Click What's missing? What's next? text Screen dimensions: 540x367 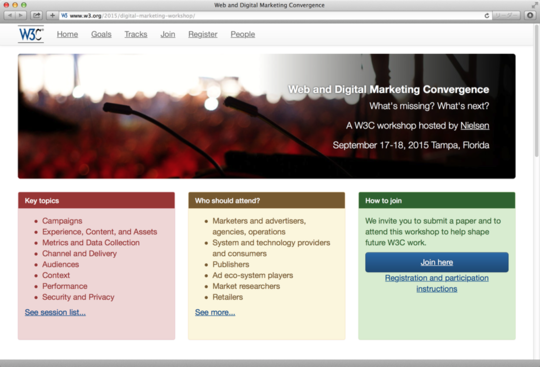point(429,106)
